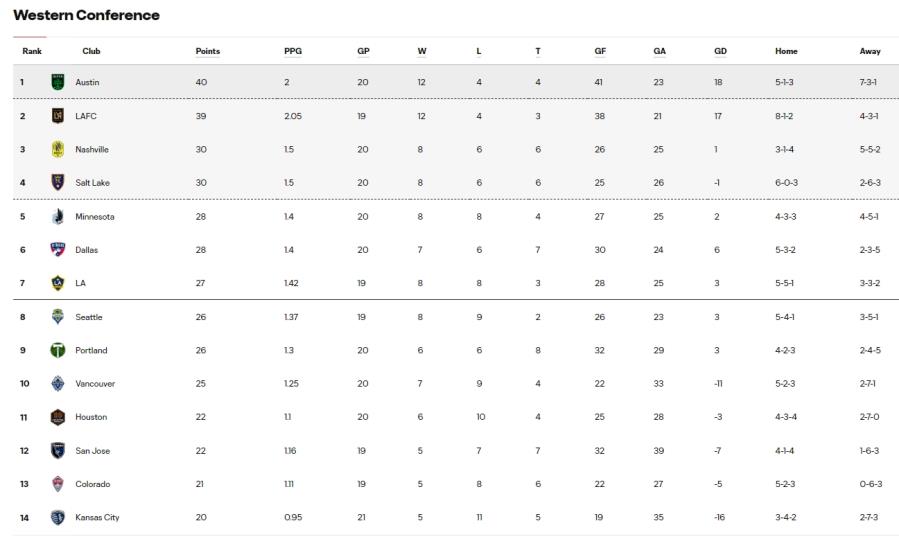Select the Western Conference heading
899x539 pixels.
tap(87, 15)
